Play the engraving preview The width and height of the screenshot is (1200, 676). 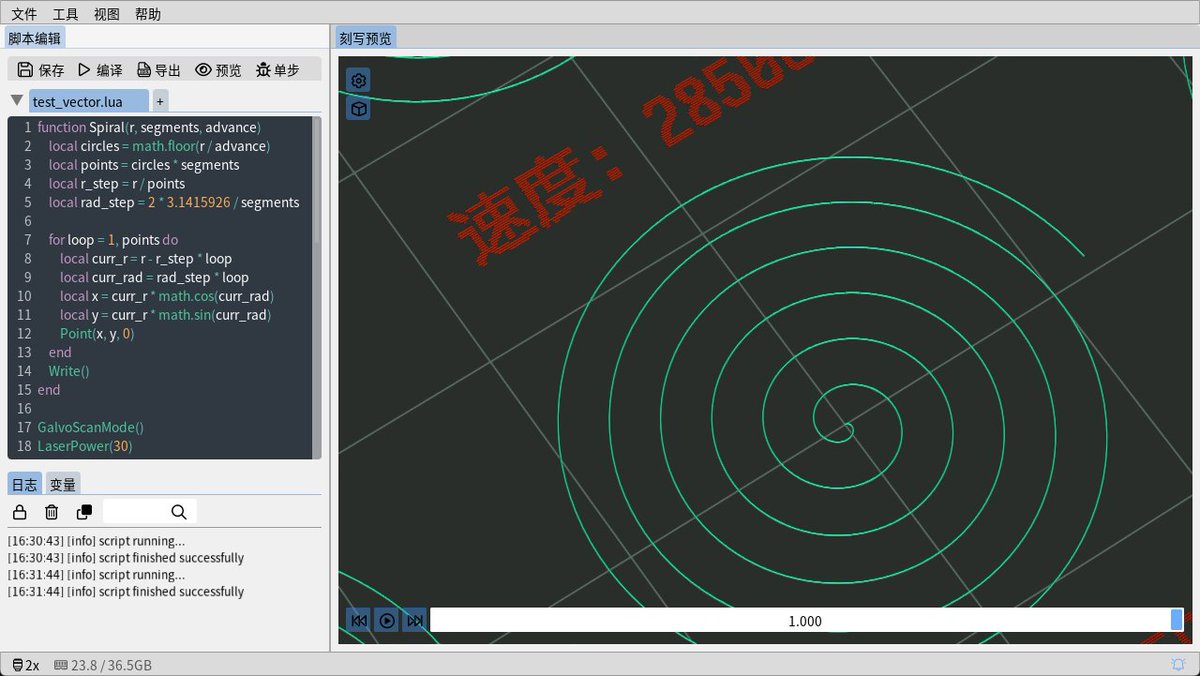387,621
